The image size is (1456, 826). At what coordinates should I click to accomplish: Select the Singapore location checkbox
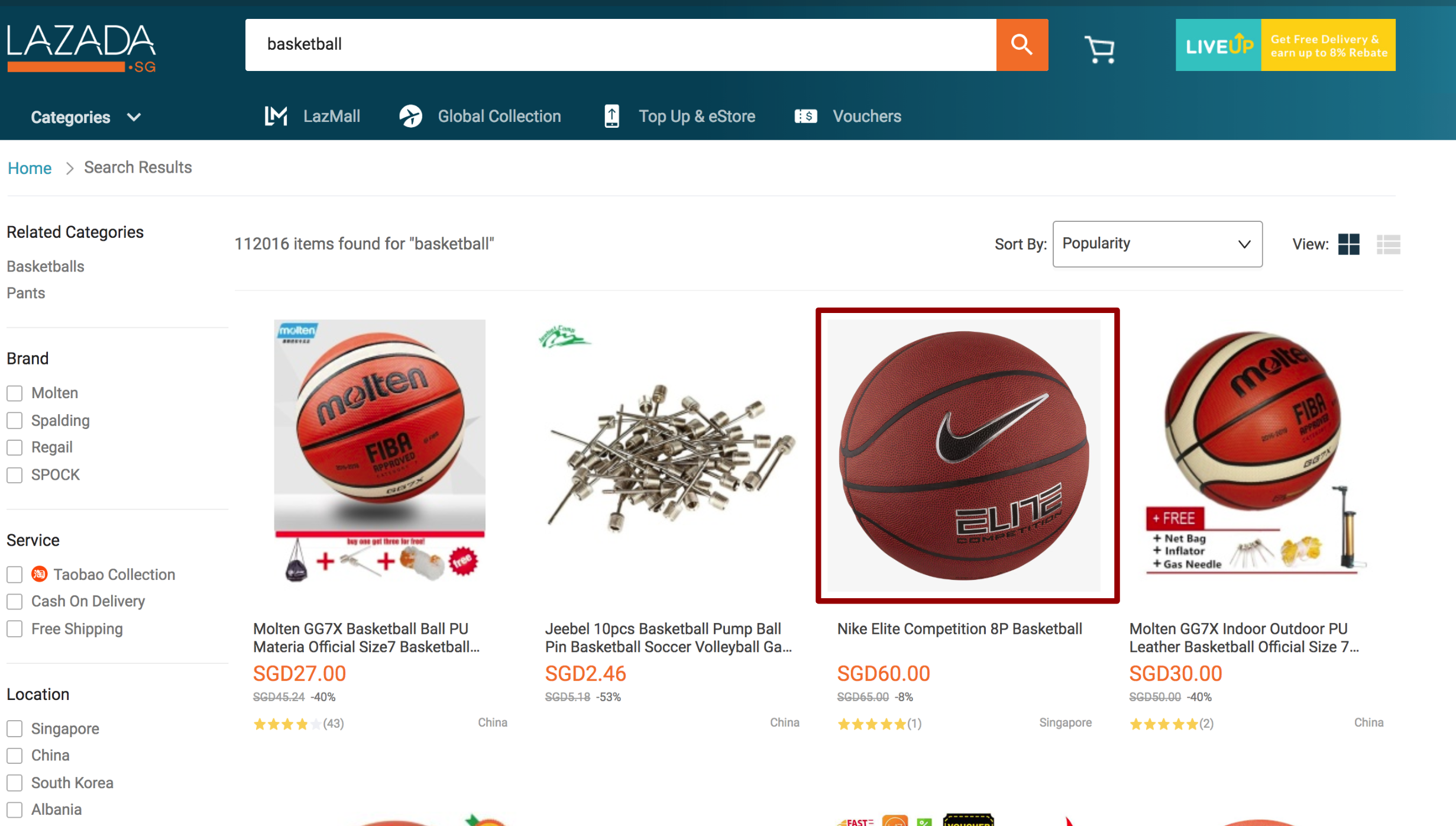click(14, 728)
